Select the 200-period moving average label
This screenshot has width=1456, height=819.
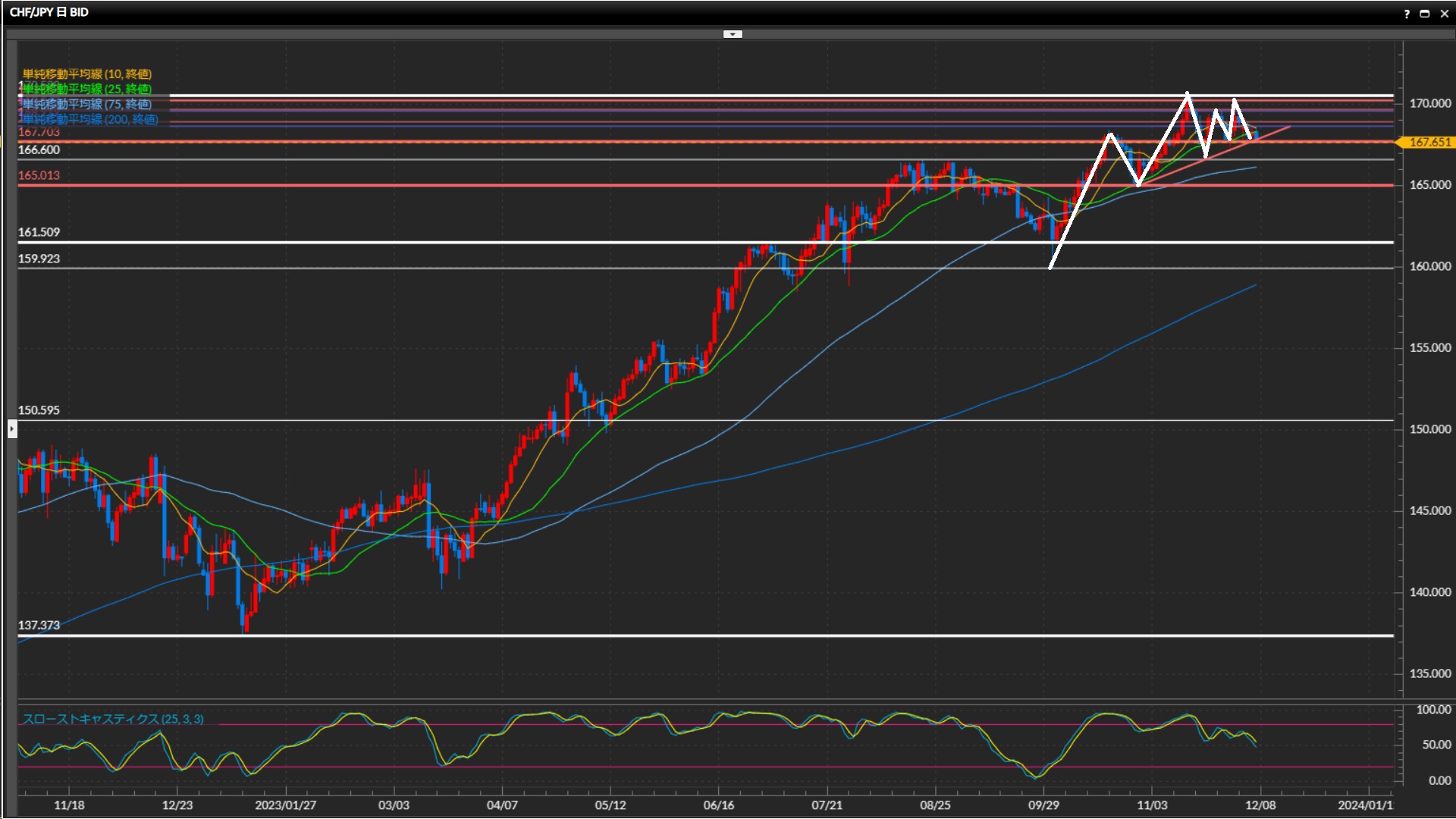[x=89, y=119]
